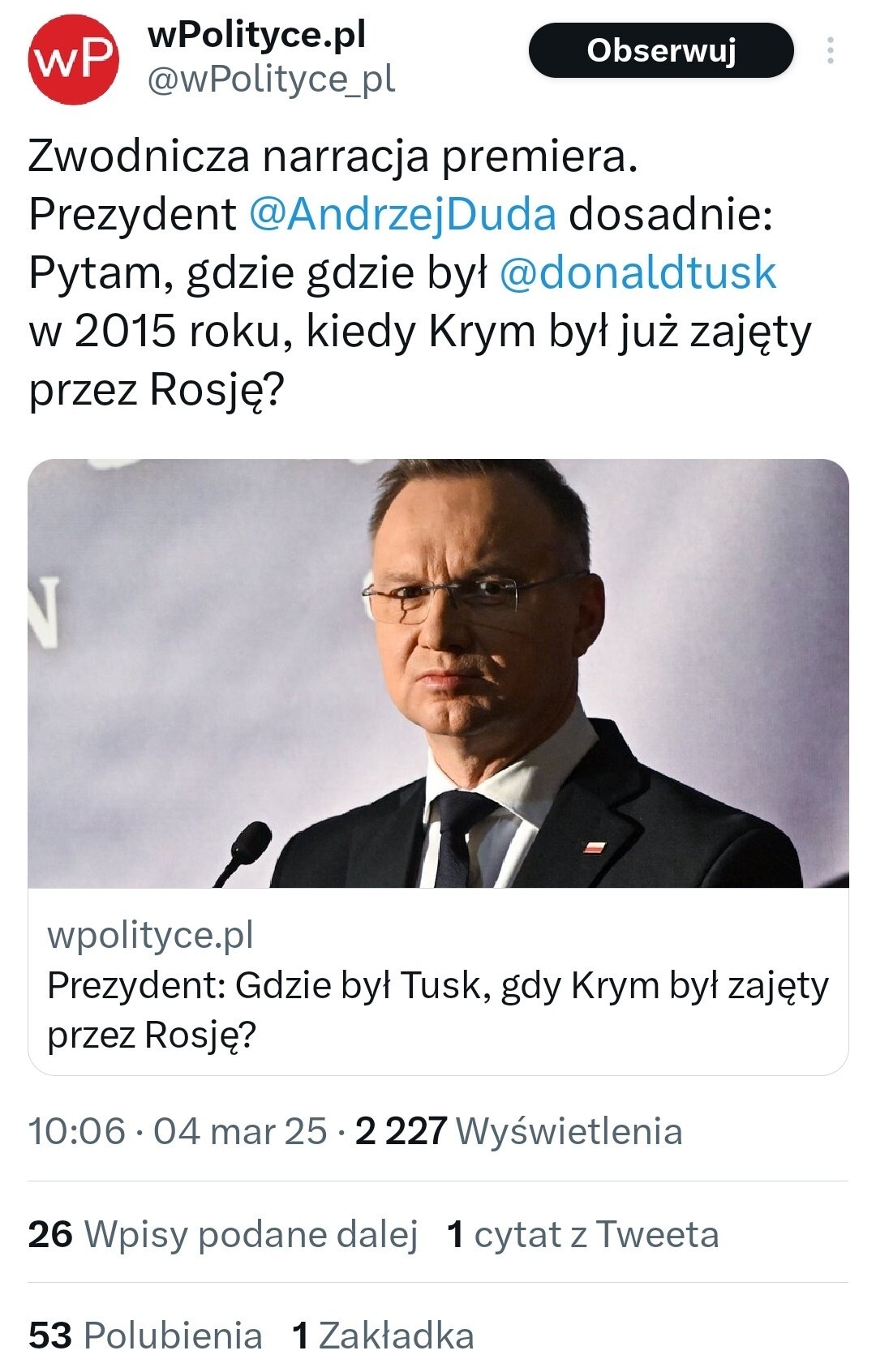Click the 1 Zakładka count
Viewport: 876px width, 1372px height.
[383, 1336]
